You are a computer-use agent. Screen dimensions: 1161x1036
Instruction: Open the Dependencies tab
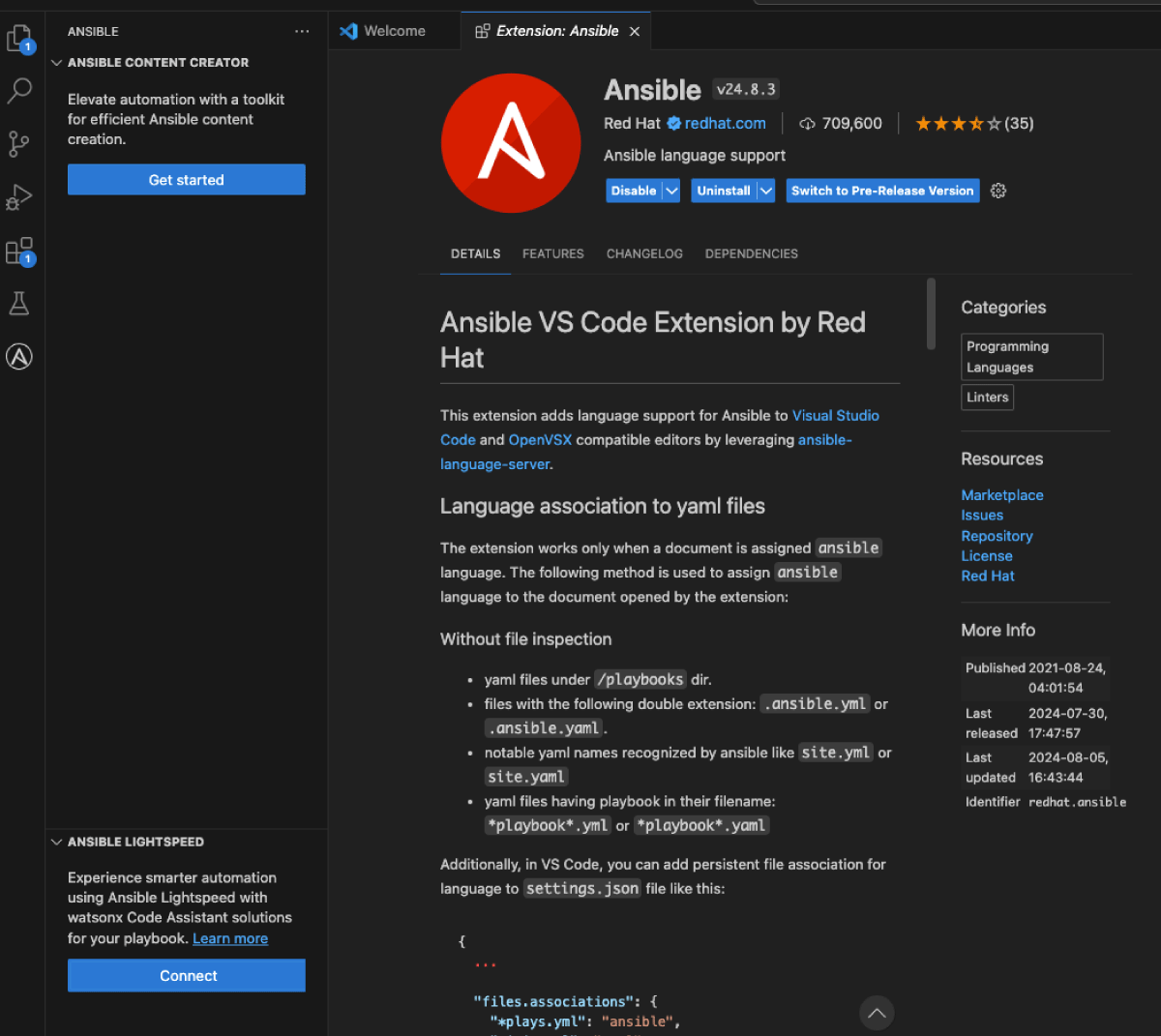[x=751, y=253]
